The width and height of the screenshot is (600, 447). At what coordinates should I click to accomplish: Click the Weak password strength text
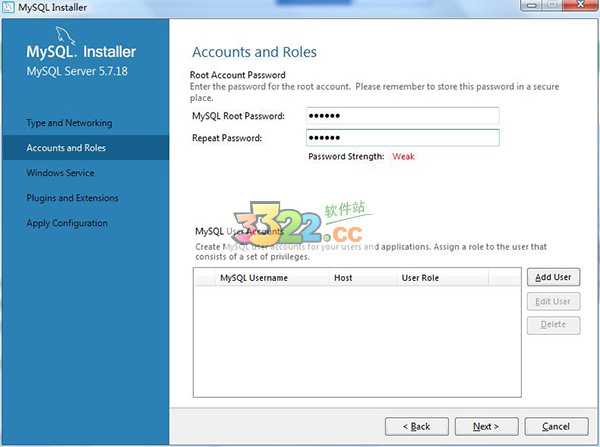403,157
